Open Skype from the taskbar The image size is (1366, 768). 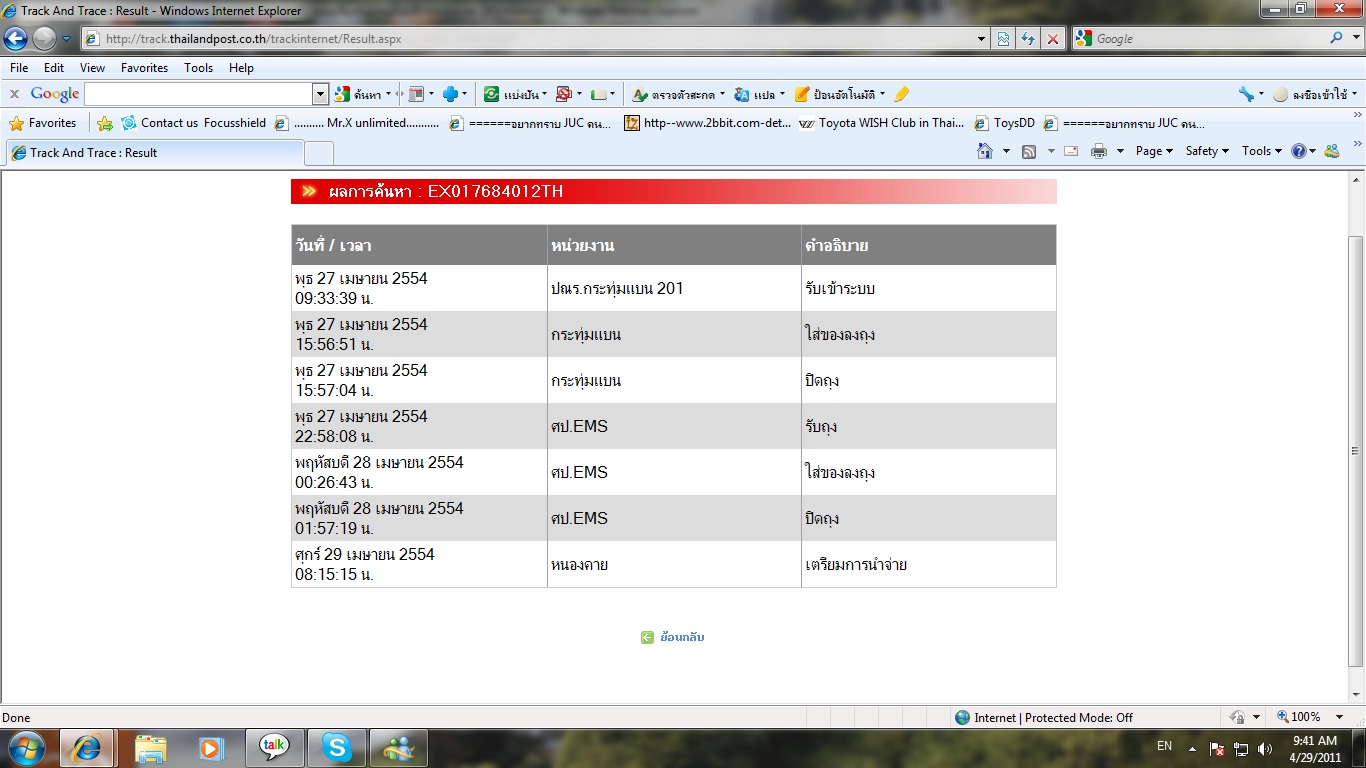pyautogui.click(x=336, y=747)
